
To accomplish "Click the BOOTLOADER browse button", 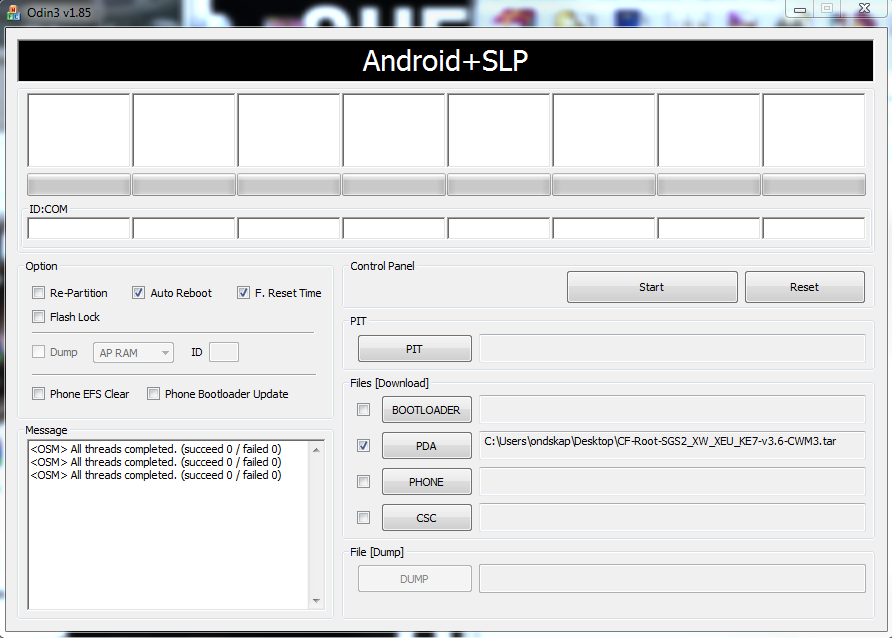I will (x=427, y=410).
